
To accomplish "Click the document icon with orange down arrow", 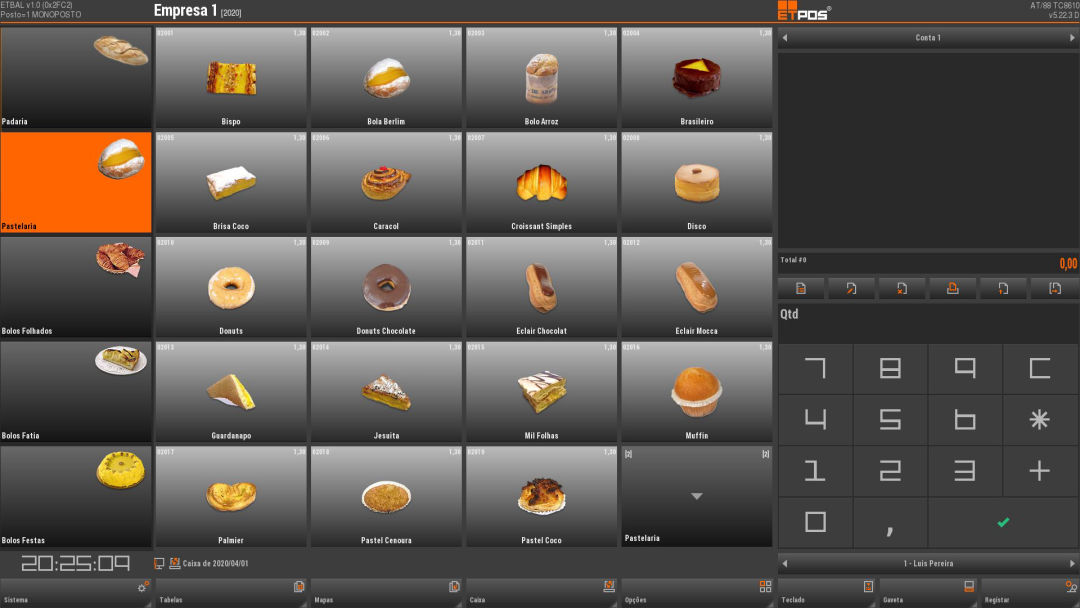I will 1003,289.
